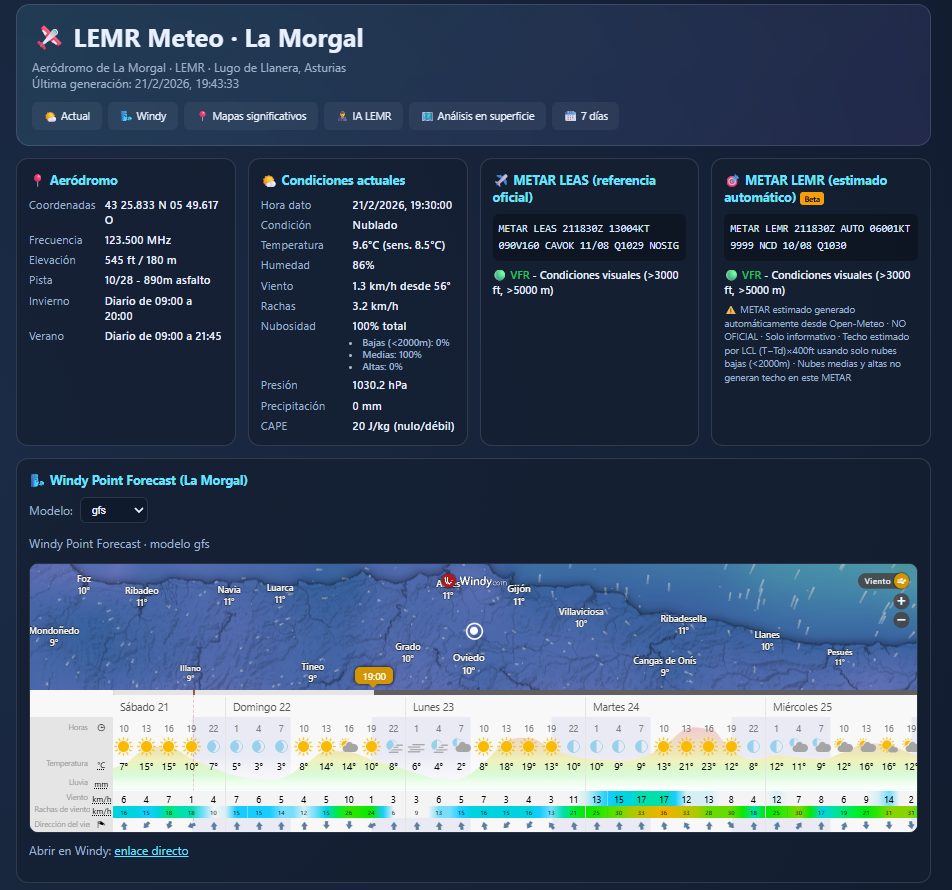Toggle wind unit km/h in Viento row

[101, 799]
